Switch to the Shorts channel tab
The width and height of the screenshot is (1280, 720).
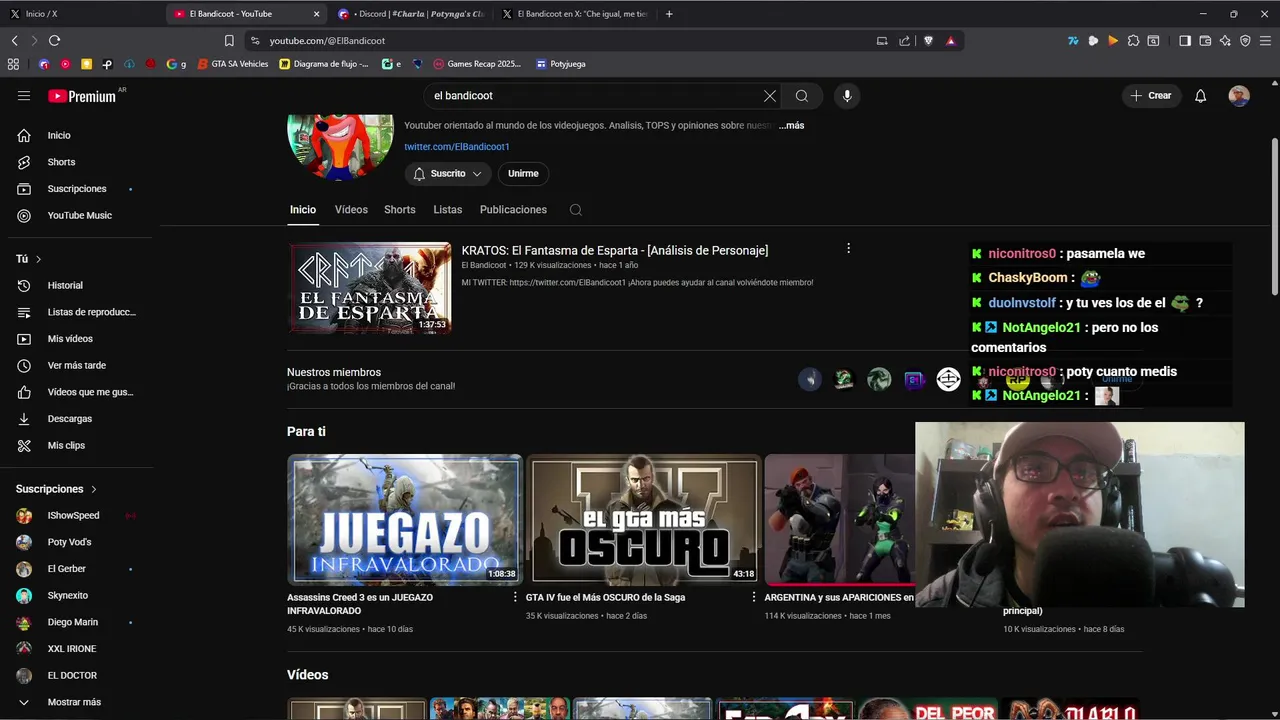[400, 210]
